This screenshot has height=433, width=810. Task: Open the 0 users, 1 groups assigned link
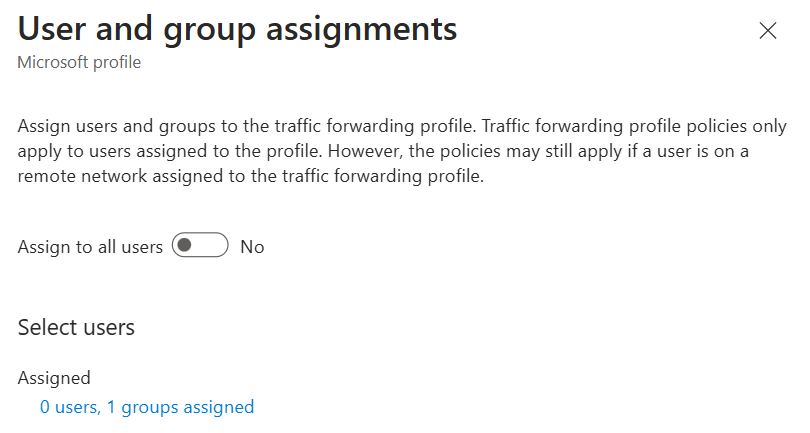[147, 407]
